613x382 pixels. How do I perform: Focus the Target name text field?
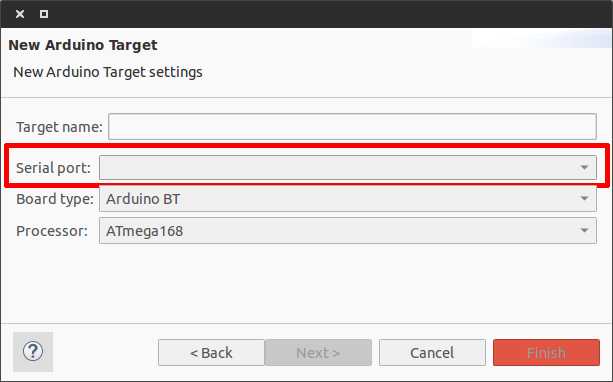pos(352,126)
